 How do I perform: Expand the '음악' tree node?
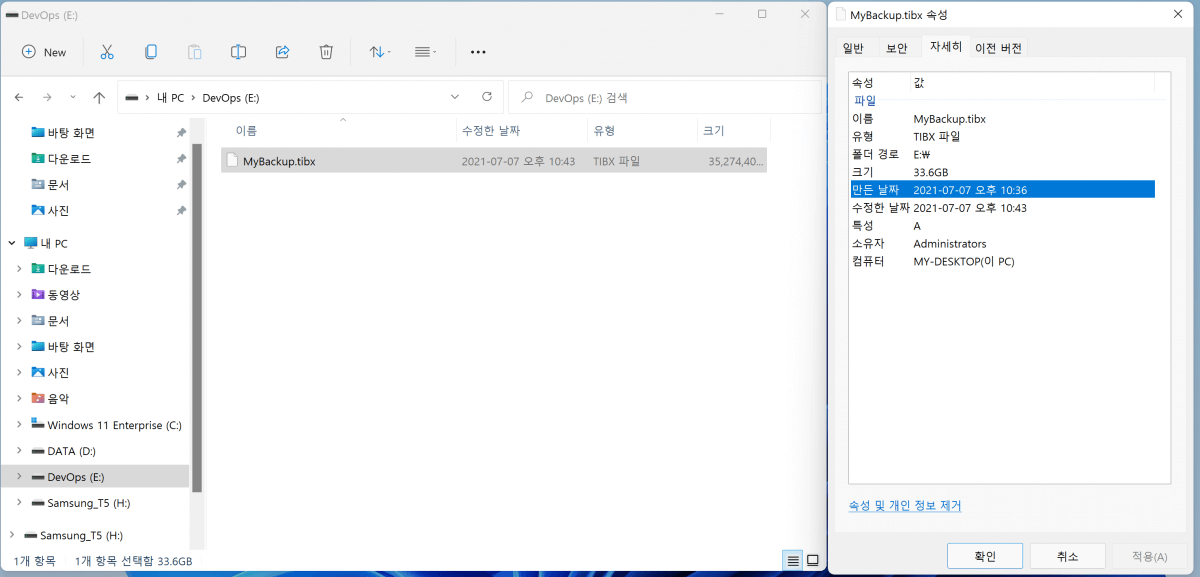[19, 398]
